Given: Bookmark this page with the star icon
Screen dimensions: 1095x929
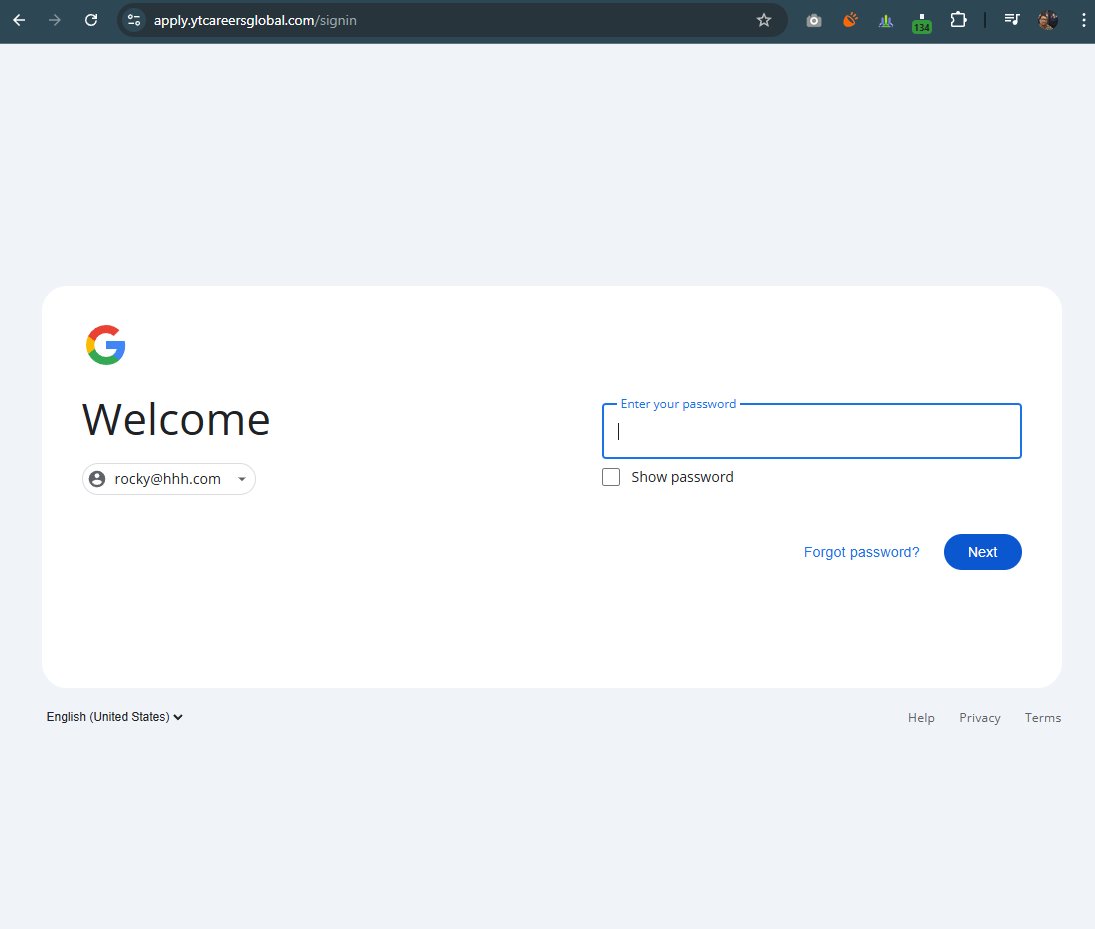Looking at the screenshot, I should [x=764, y=20].
